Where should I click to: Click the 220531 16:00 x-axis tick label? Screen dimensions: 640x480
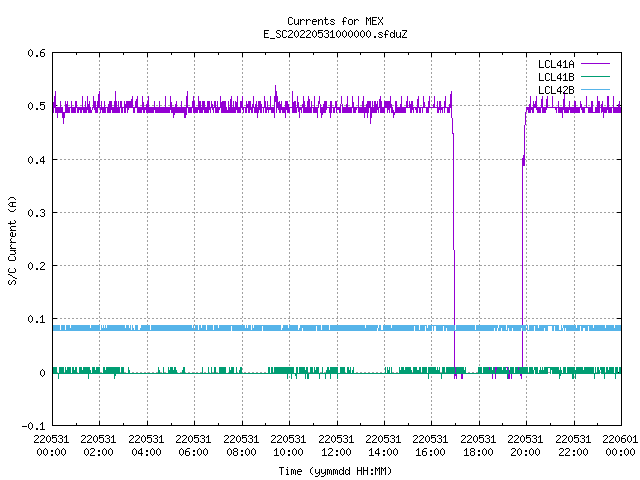click(431, 446)
